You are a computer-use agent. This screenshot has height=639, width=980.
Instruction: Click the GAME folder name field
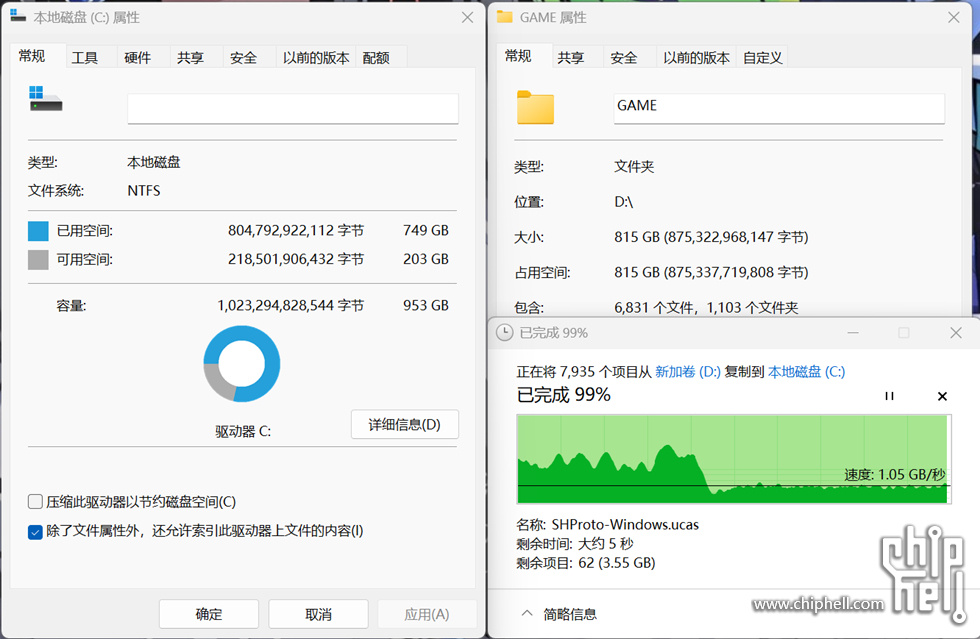779,108
